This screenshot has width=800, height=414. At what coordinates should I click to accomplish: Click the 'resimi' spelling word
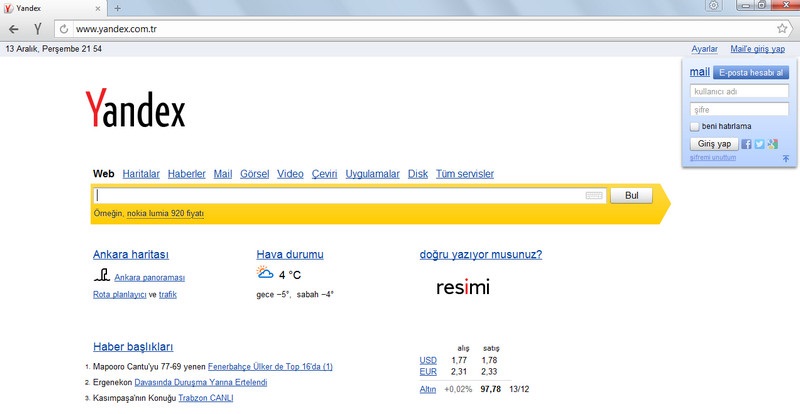point(463,287)
